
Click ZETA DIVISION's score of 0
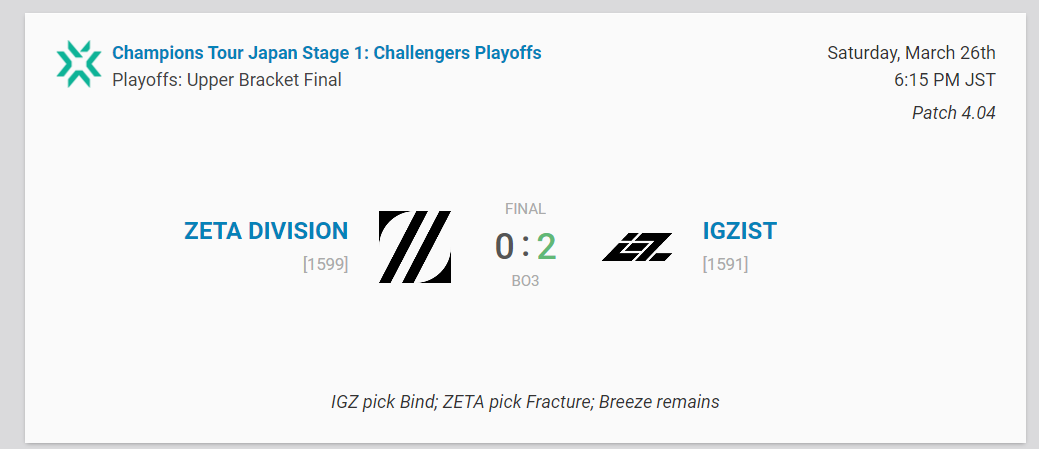pos(504,246)
